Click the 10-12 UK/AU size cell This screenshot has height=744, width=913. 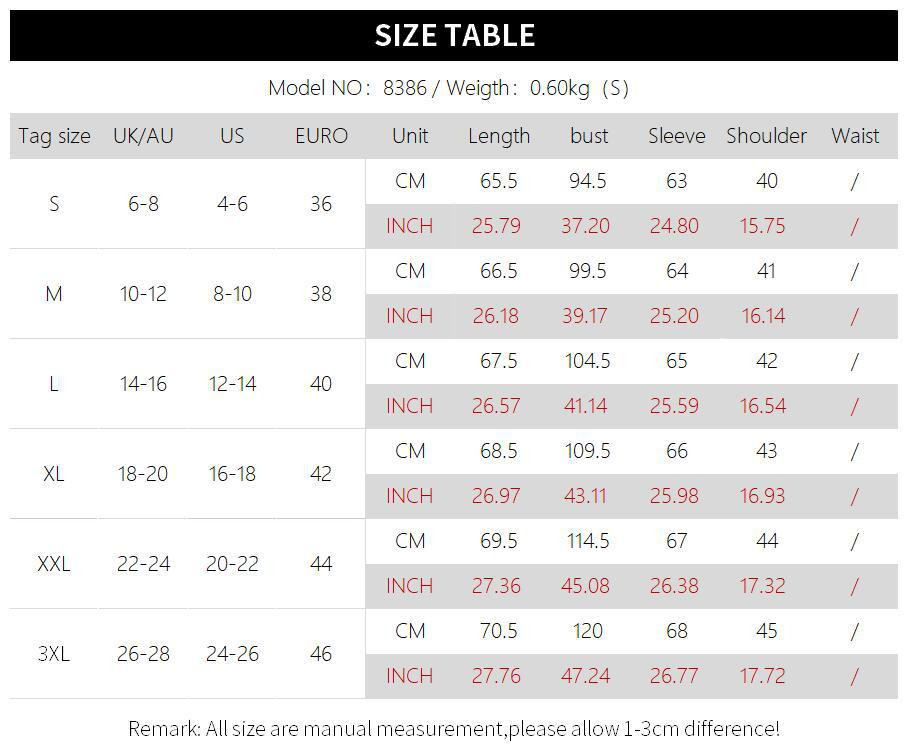coord(143,294)
